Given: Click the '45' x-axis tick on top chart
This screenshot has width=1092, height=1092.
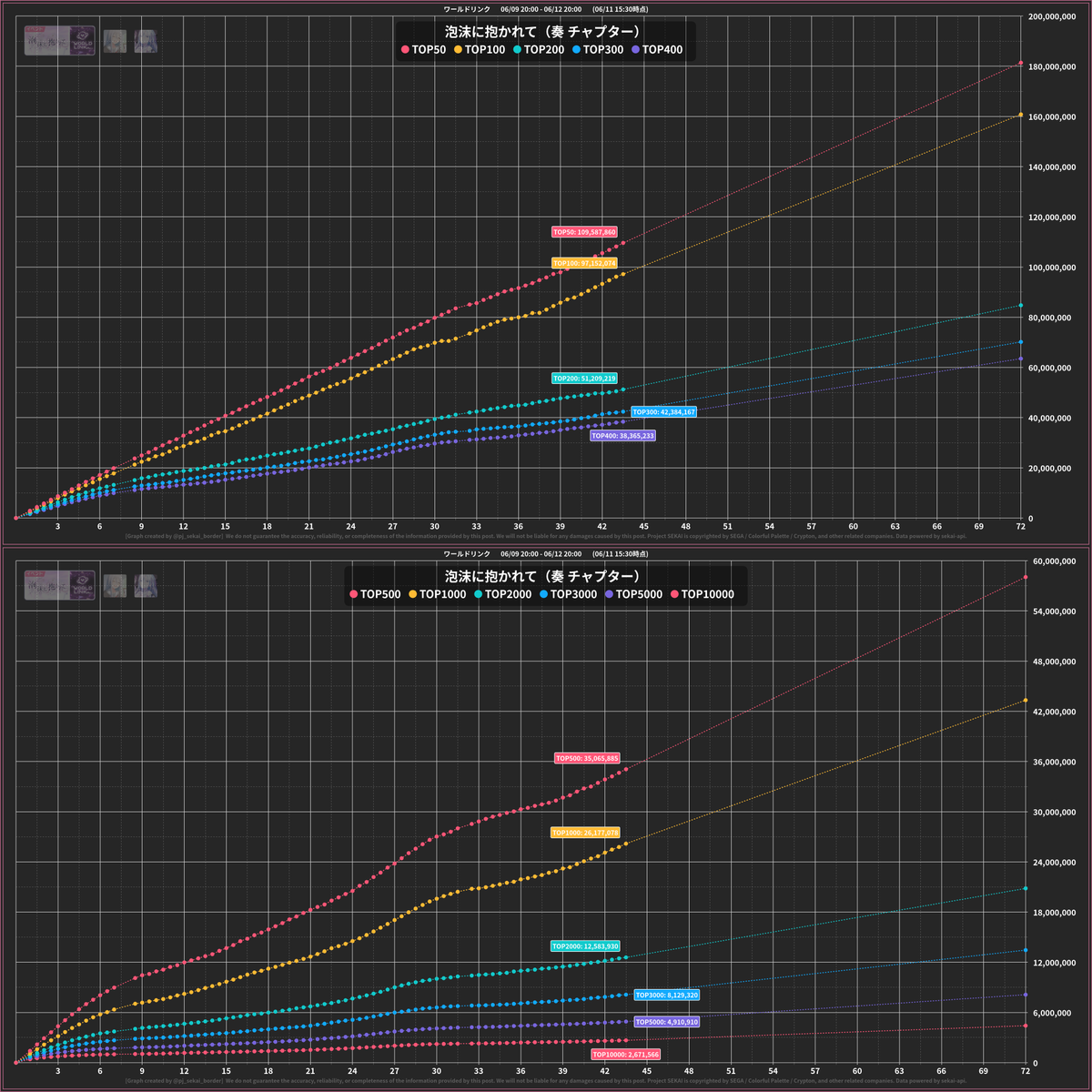Looking at the screenshot, I should [x=643, y=526].
